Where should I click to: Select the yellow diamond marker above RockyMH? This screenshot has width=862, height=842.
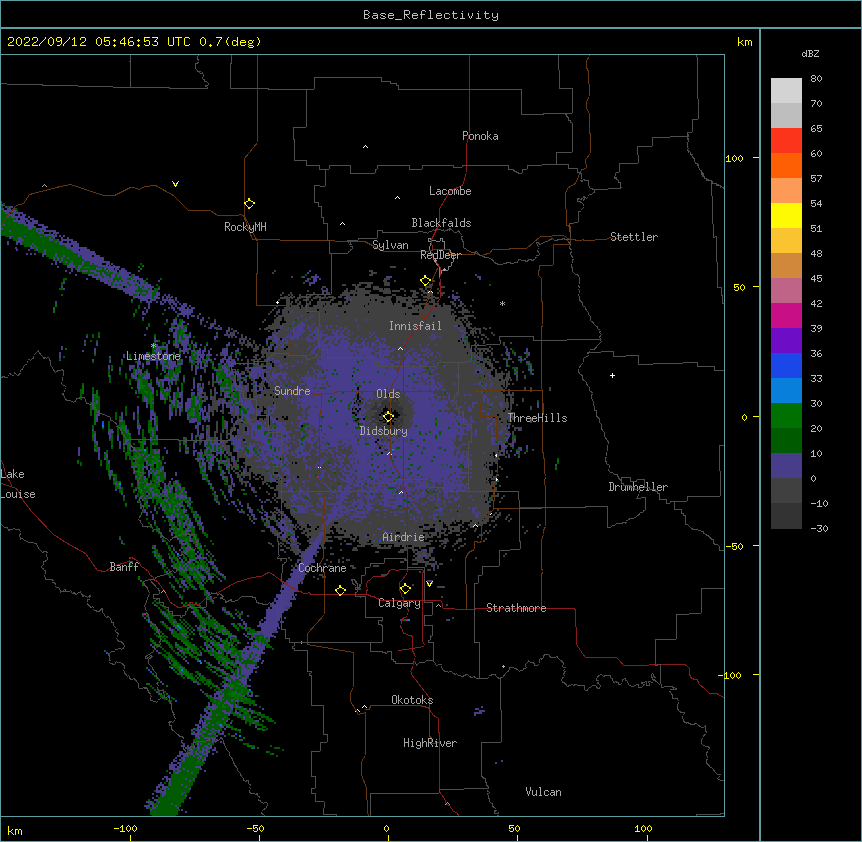pyautogui.click(x=250, y=204)
